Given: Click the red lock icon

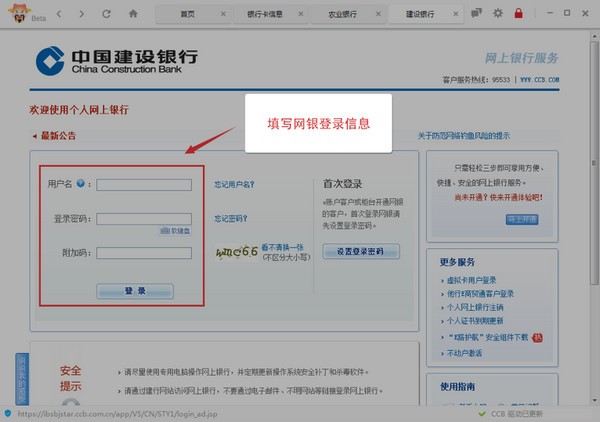Looking at the screenshot, I should click(x=518, y=13).
